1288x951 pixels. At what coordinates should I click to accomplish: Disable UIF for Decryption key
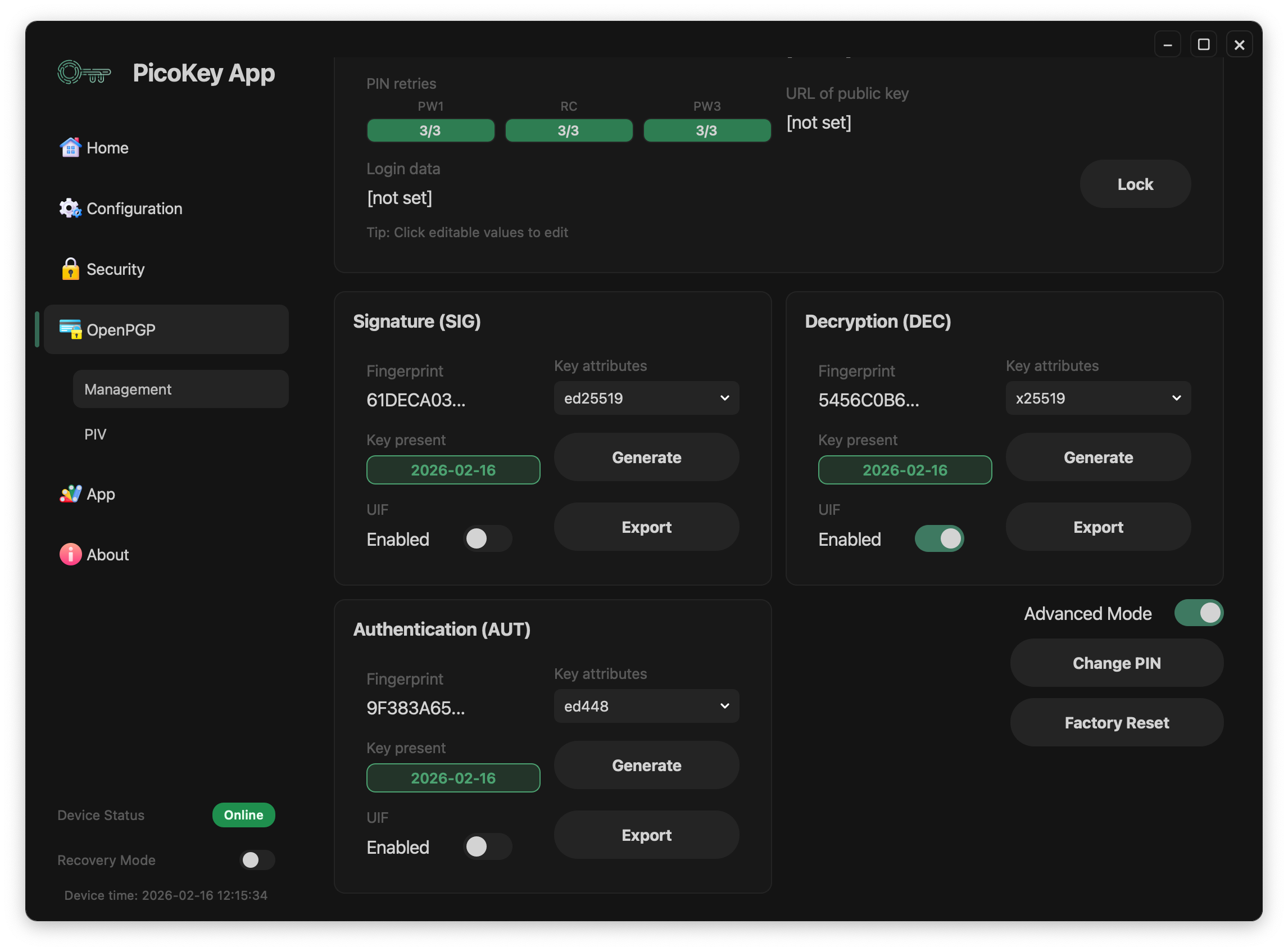[939, 539]
